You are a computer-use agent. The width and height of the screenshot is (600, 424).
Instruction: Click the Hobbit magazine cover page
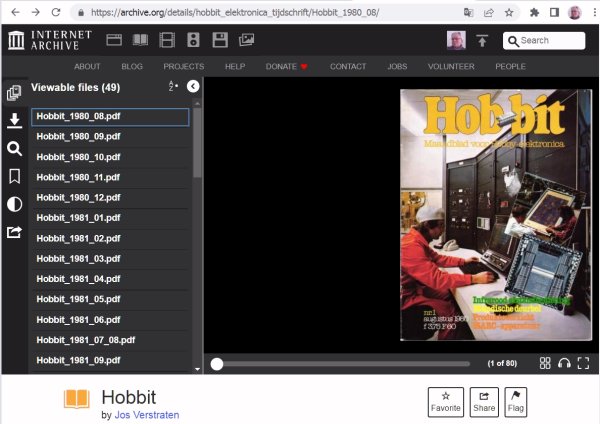click(496, 215)
